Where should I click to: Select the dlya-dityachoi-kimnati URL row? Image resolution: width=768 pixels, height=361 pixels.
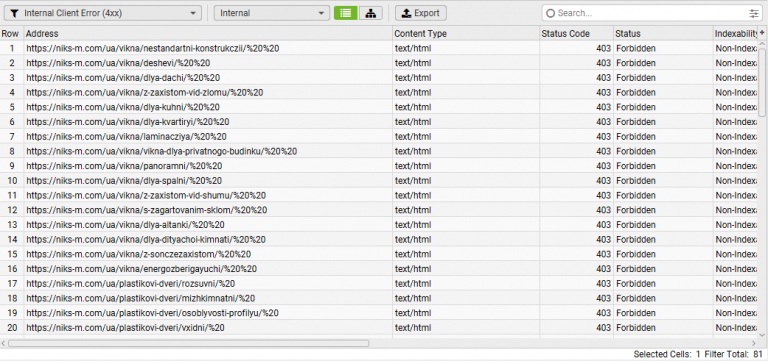point(146,240)
